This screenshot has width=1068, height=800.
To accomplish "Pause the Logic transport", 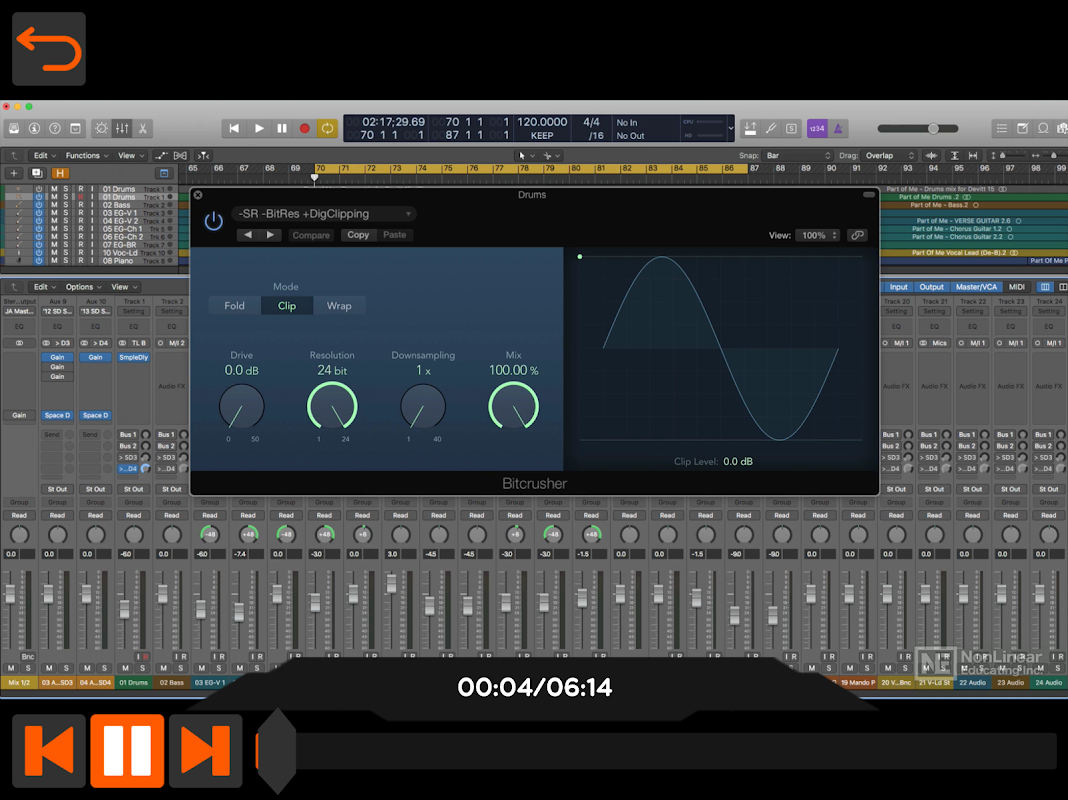I will point(282,128).
